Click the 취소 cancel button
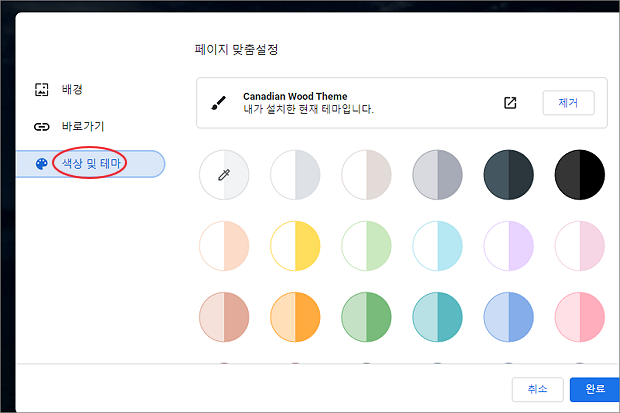This screenshot has width=620, height=413. click(537, 389)
